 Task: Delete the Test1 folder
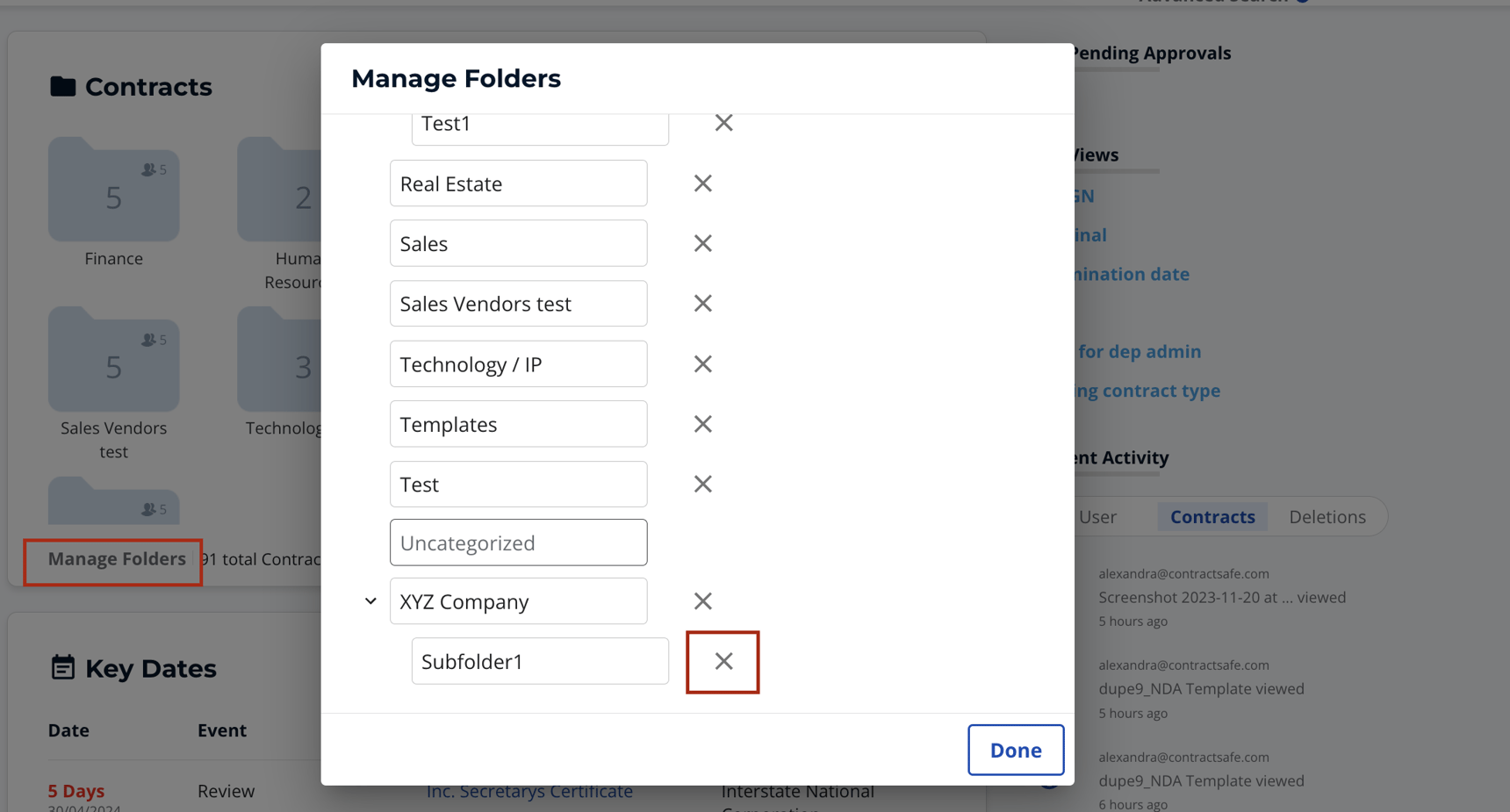coord(723,123)
